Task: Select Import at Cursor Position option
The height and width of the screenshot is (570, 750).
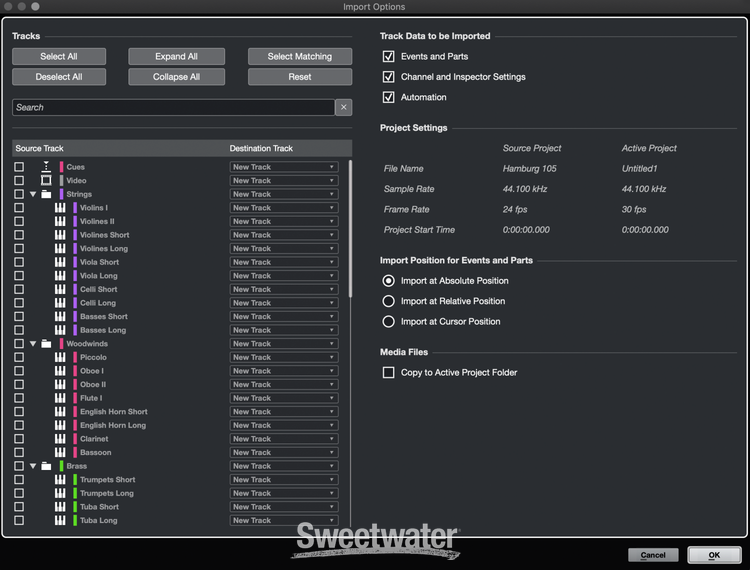Action: [x=389, y=321]
